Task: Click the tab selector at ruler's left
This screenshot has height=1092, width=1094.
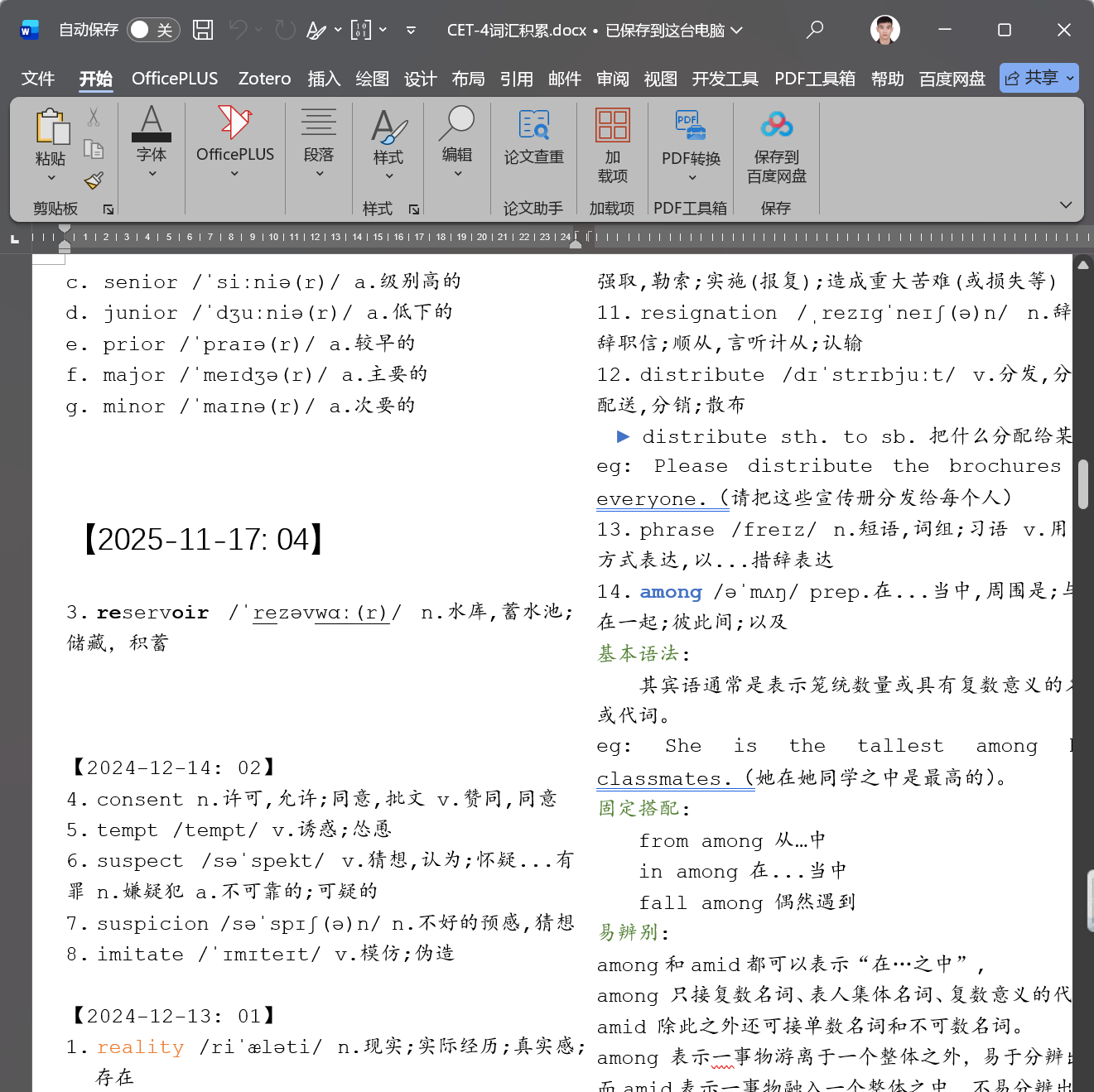Action: 15,238
